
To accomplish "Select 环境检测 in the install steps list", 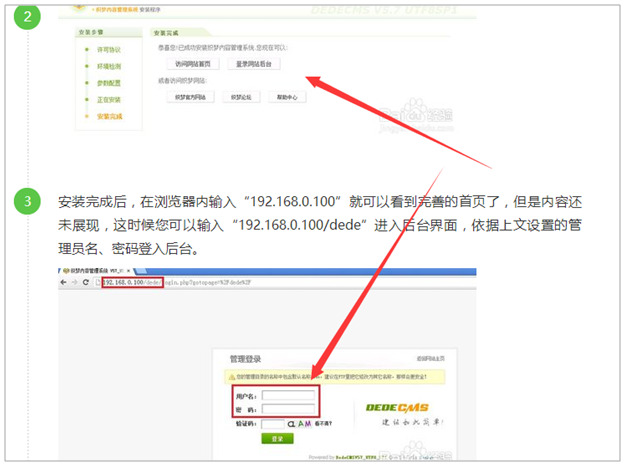I will click(x=108, y=66).
